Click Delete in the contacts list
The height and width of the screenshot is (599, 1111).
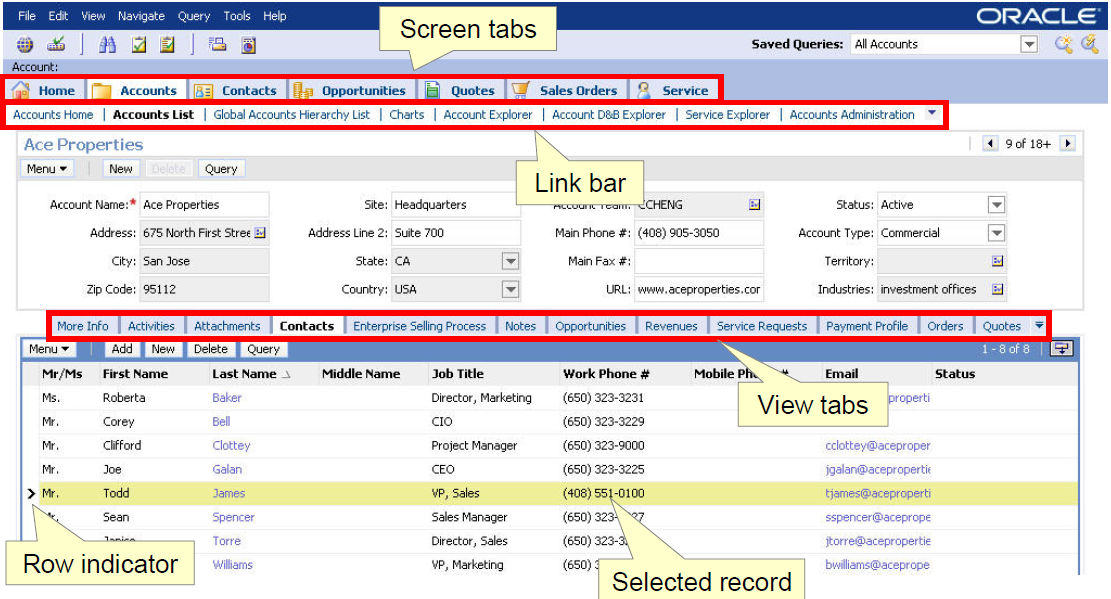210,349
